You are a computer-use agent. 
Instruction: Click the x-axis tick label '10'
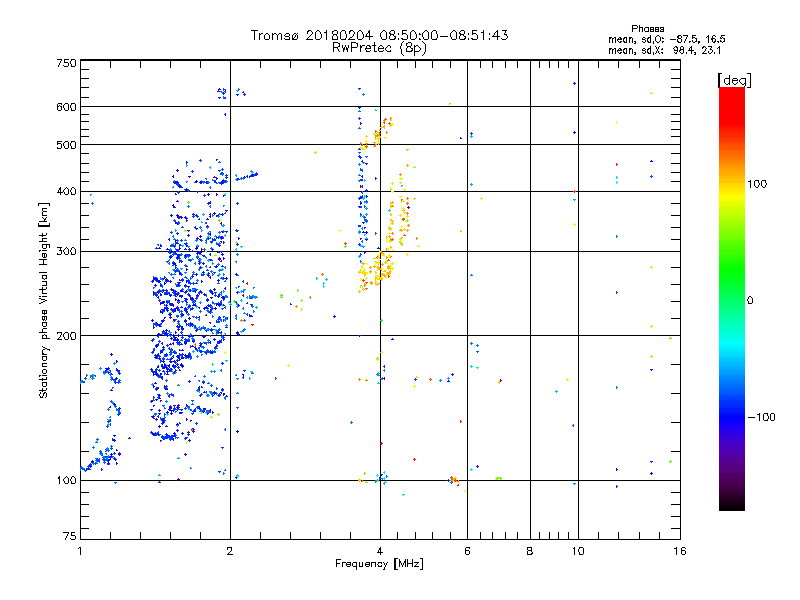tap(578, 551)
